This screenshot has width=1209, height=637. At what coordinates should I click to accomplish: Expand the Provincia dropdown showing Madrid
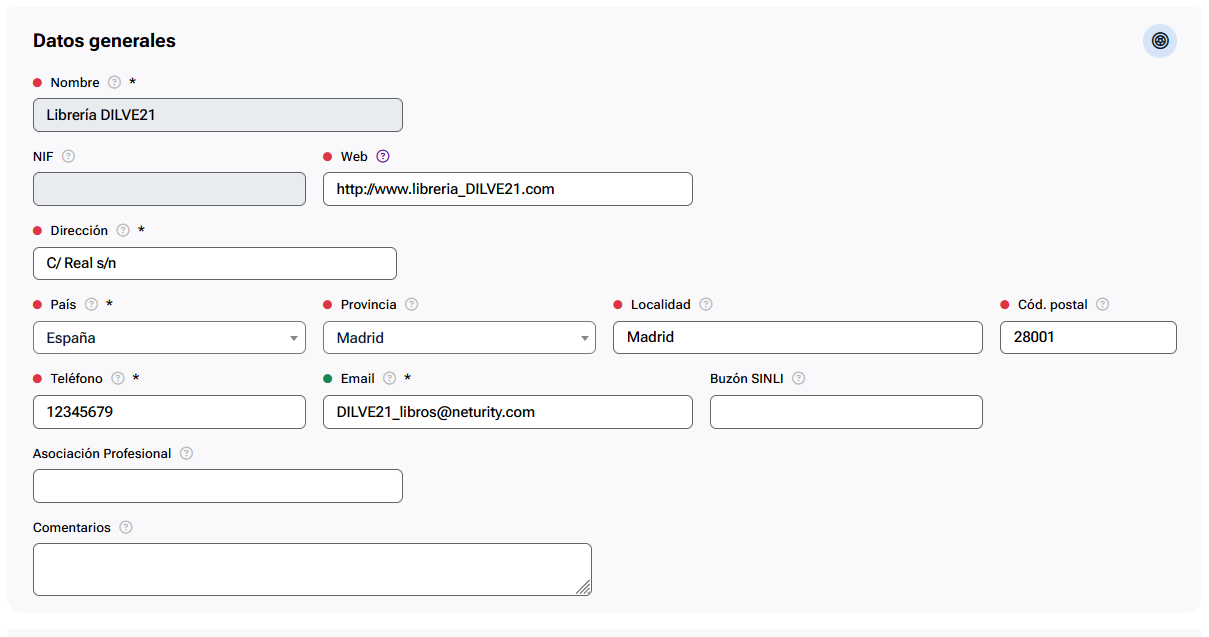click(x=459, y=338)
